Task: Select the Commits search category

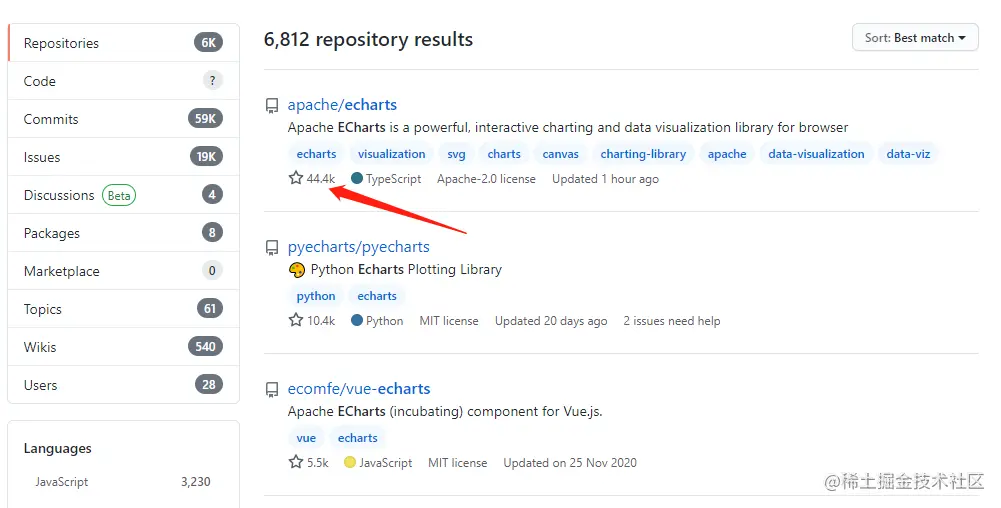Action: tap(123, 119)
